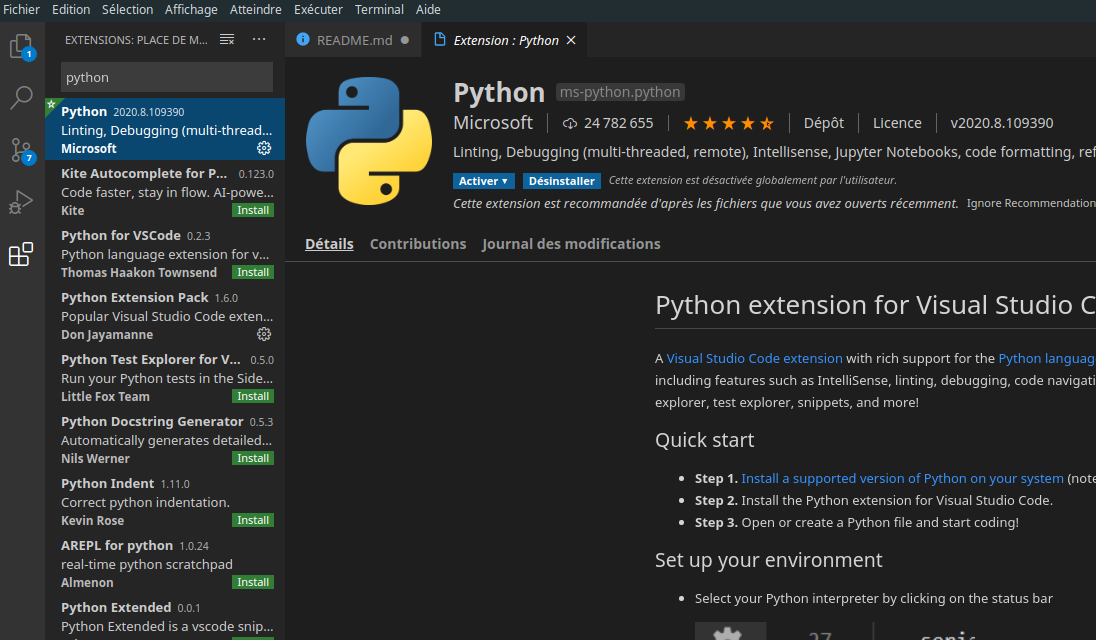1096x640 pixels.
Task: Click the filter extensions icon in sidebar header
Action: [x=227, y=40]
